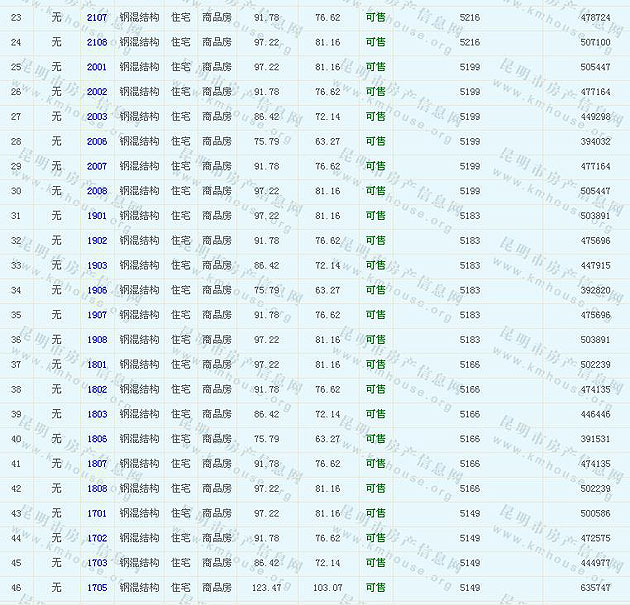The width and height of the screenshot is (630, 605).
Task: Open room 1901 details
Action: (x=97, y=216)
